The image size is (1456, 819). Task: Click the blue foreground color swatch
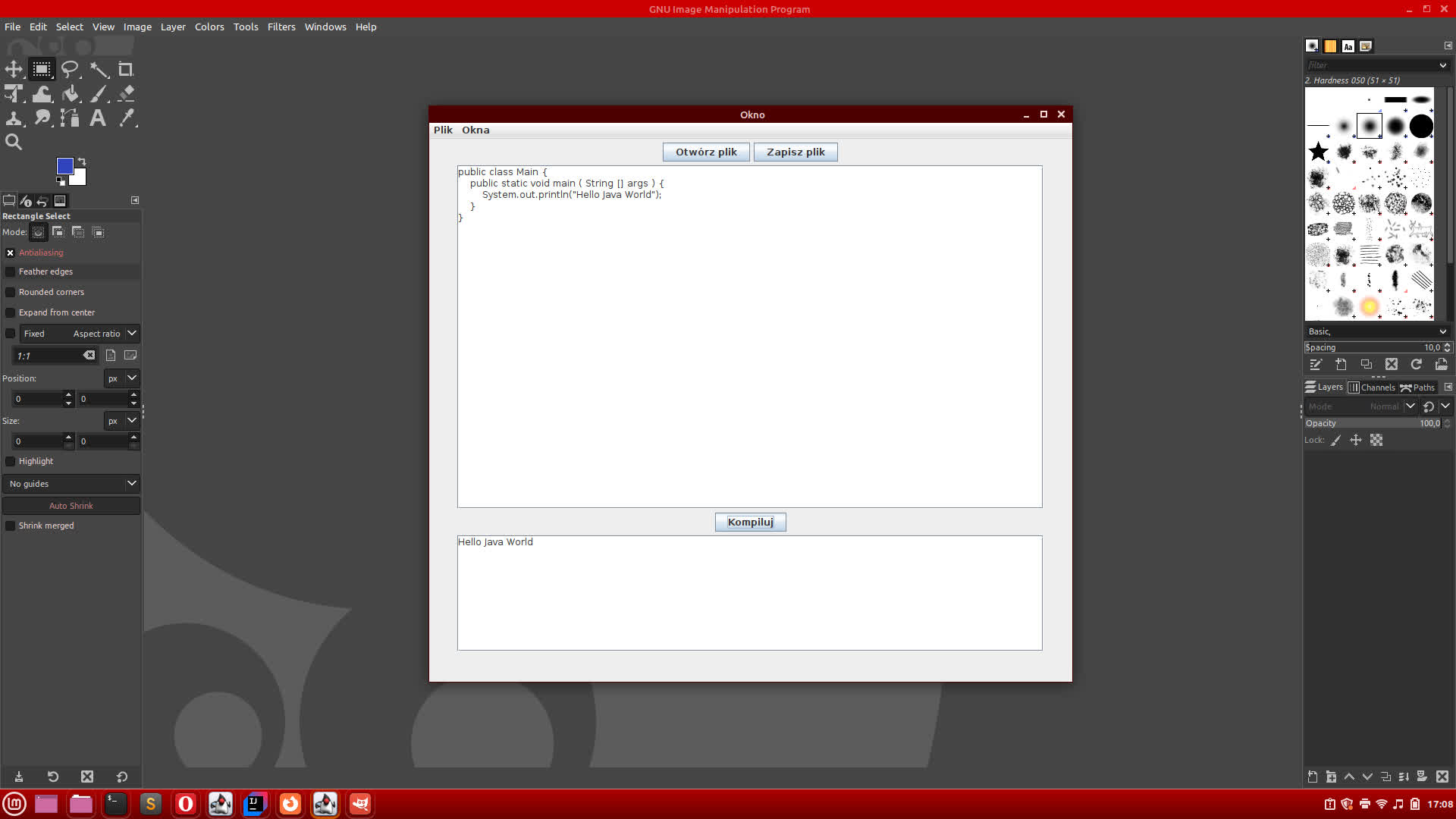tap(64, 166)
